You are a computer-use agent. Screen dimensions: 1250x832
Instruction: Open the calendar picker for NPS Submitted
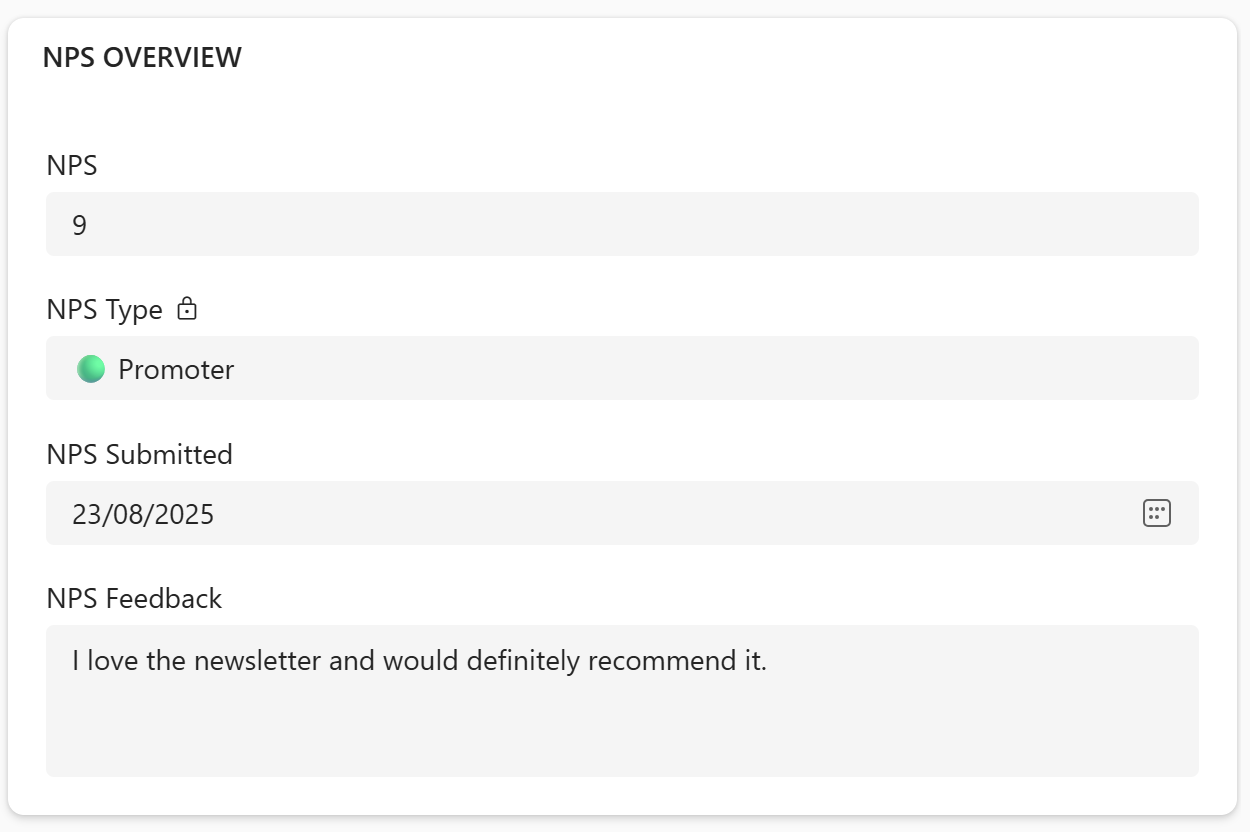pos(1156,513)
